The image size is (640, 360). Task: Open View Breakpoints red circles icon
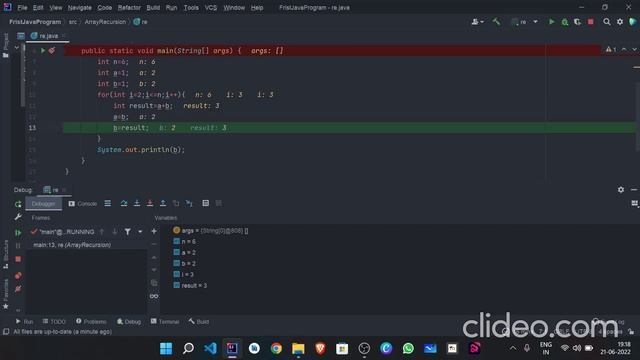pyautogui.click(x=18, y=276)
